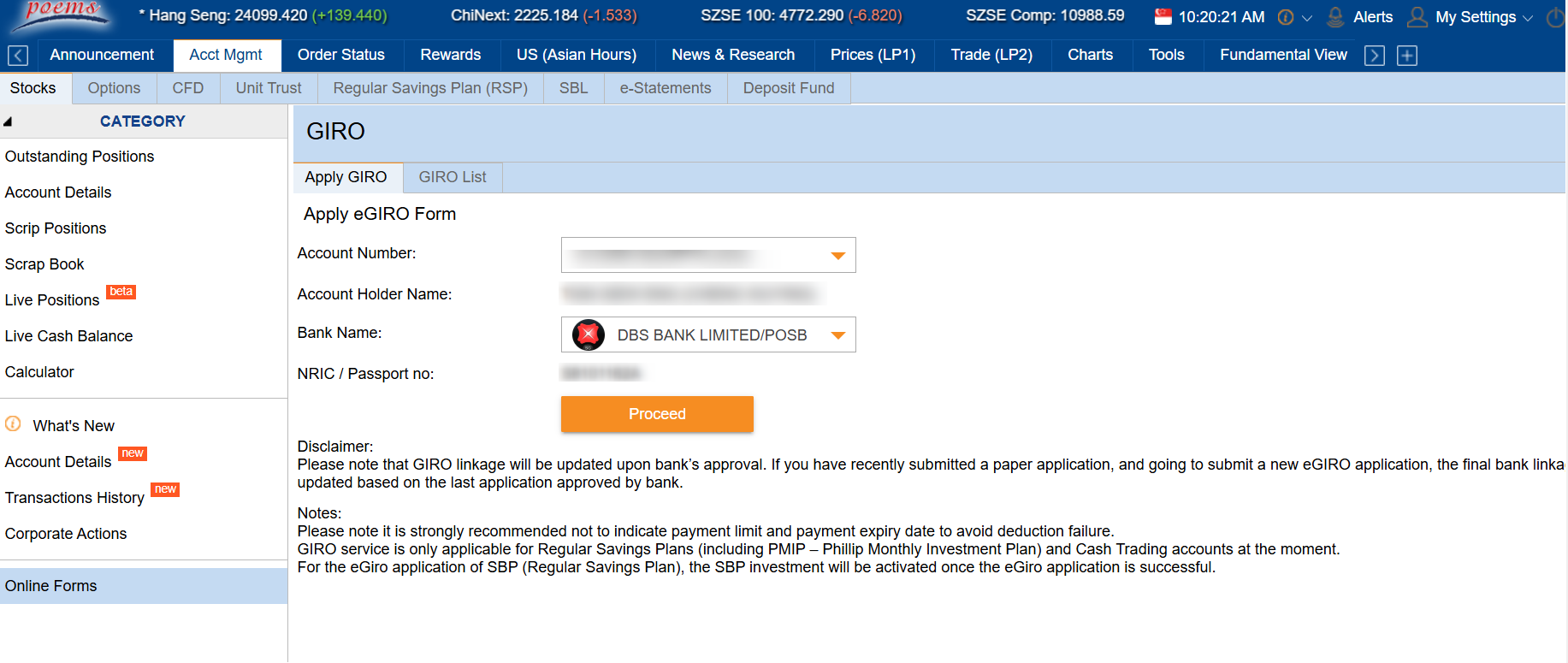
Task: Open the Bank Name dropdown arrow
Action: [x=838, y=335]
